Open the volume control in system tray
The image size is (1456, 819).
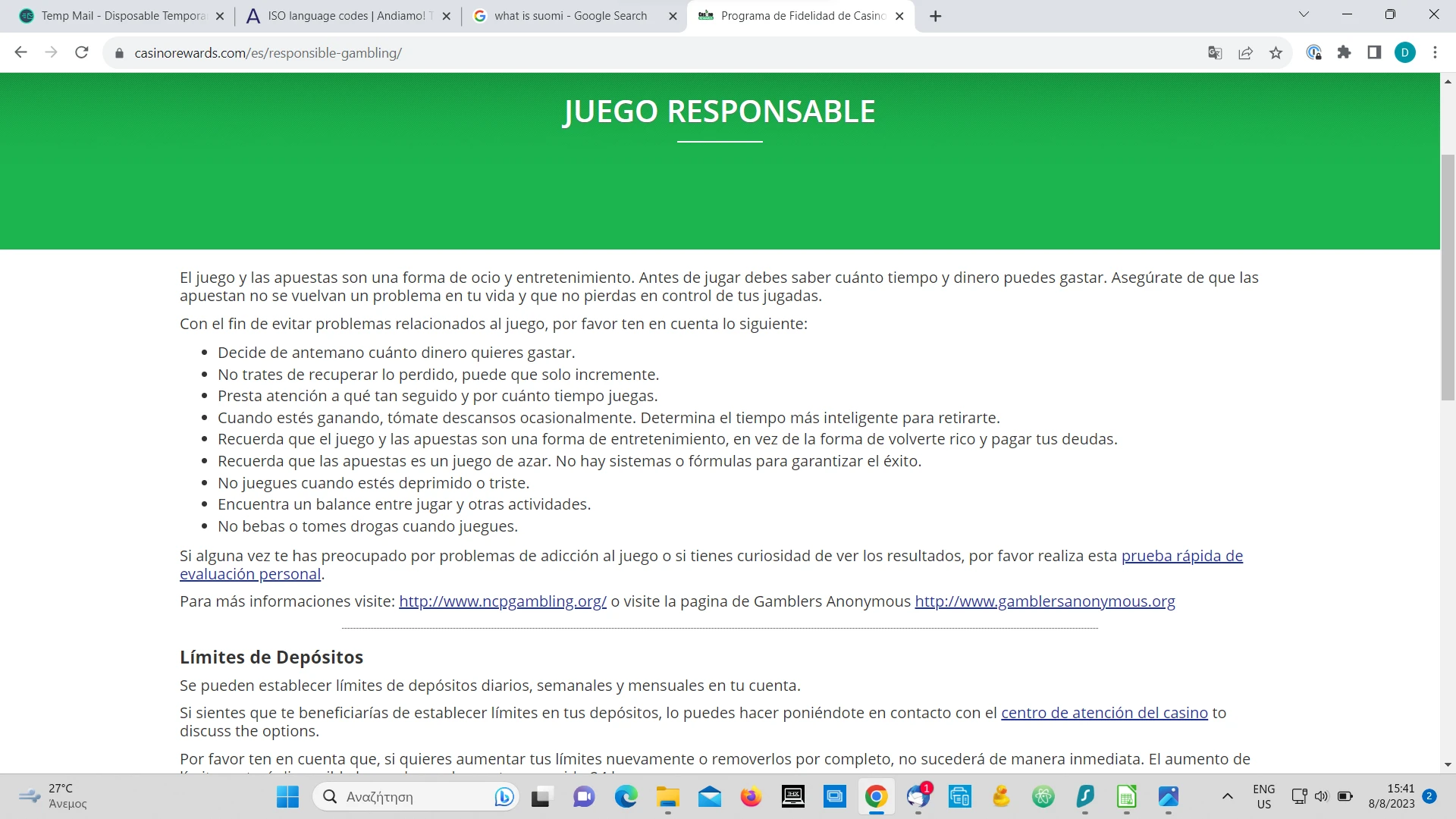(1322, 796)
